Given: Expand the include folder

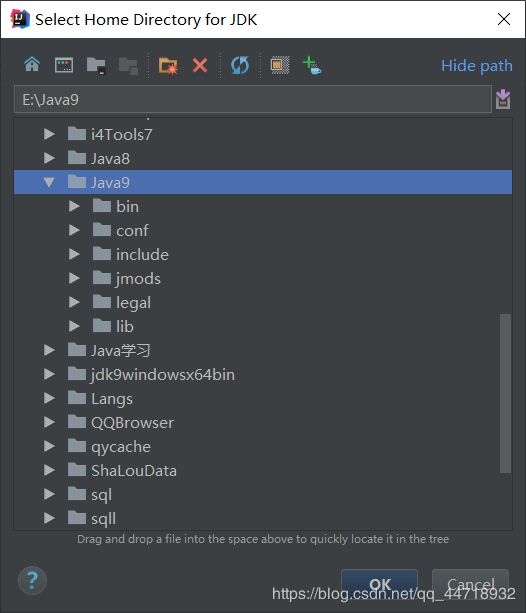Looking at the screenshot, I should [x=74, y=255].
